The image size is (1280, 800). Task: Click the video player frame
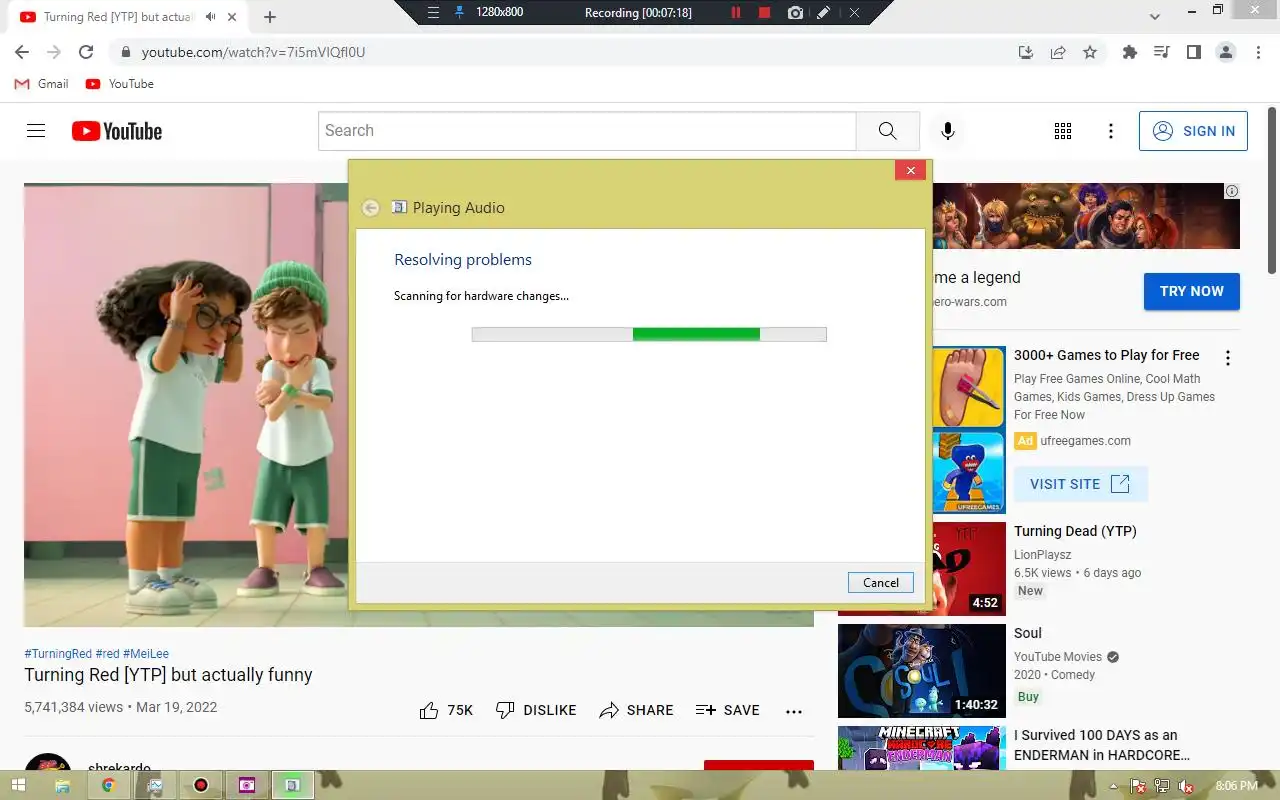pyautogui.click(x=186, y=405)
